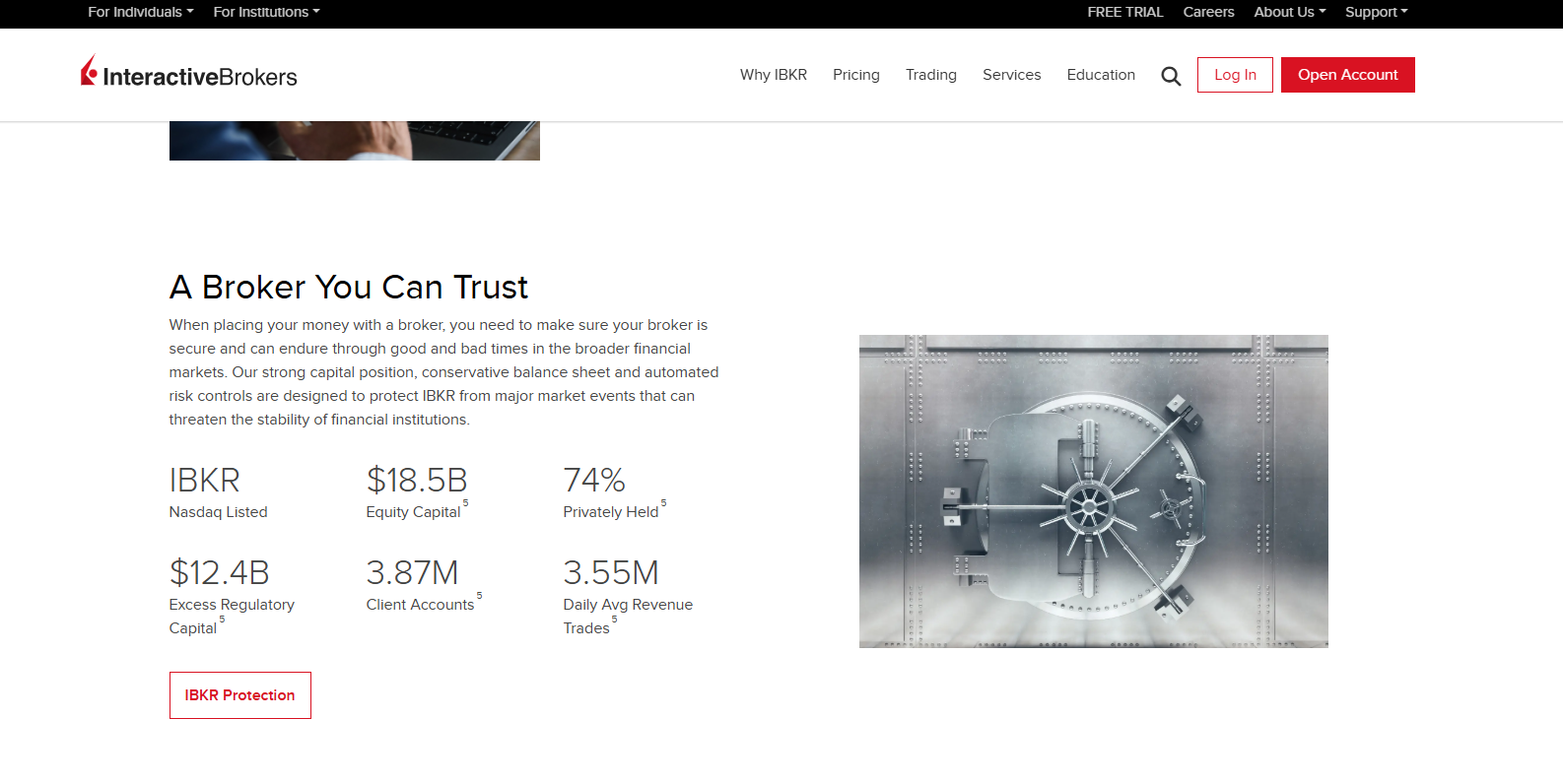Open the FREE TRIAL link
This screenshot has width=1563, height=784.
point(1124,12)
